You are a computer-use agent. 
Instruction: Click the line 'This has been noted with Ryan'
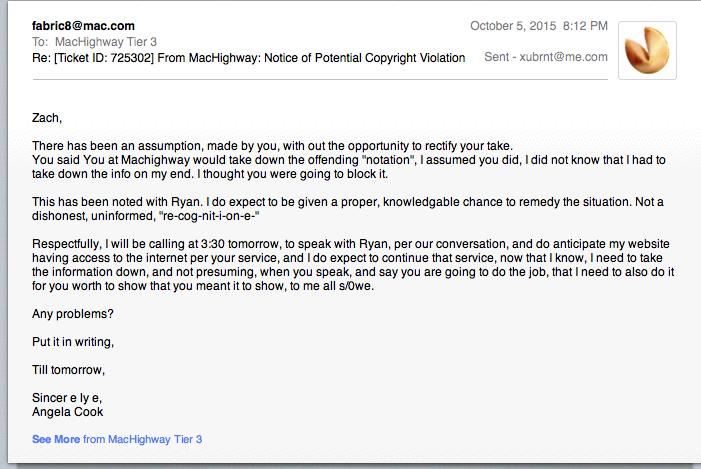point(348,202)
